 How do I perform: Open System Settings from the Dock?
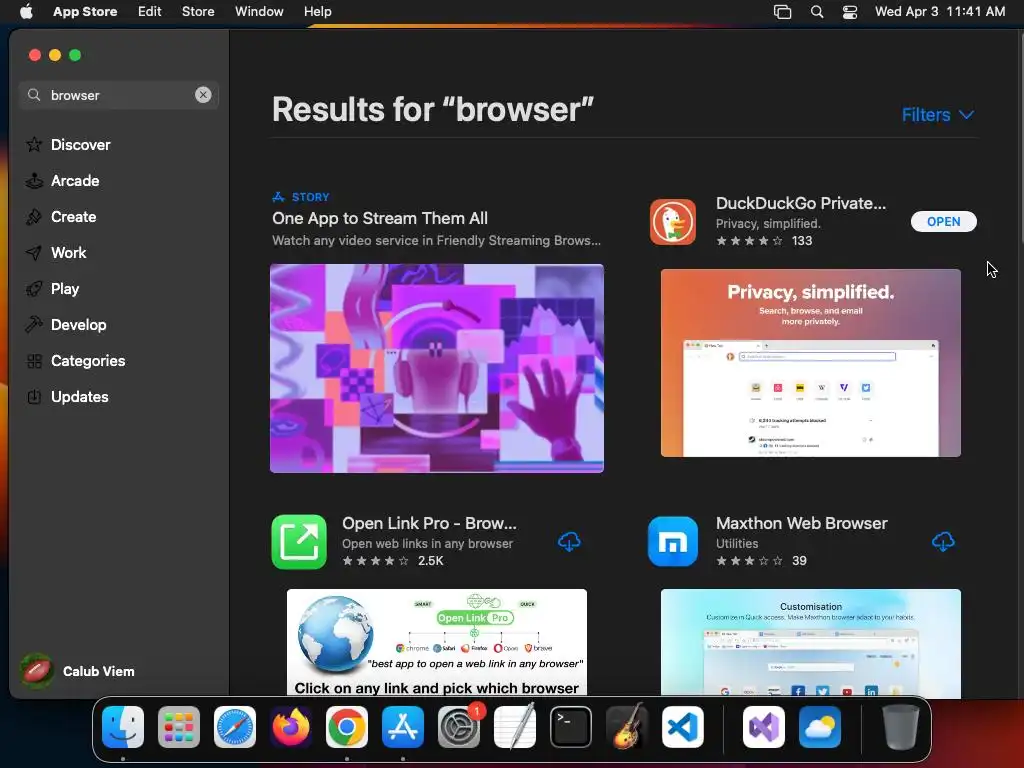tap(459, 727)
